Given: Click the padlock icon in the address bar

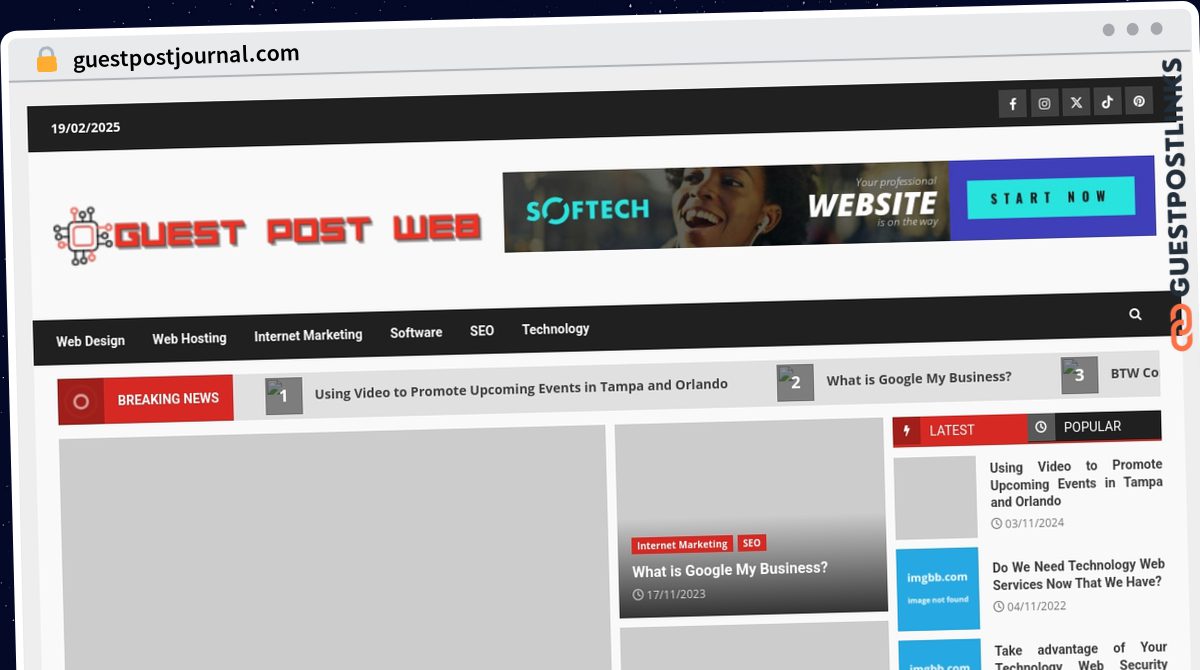Looking at the screenshot, I should pyautogui.click(x=46, y=59).
